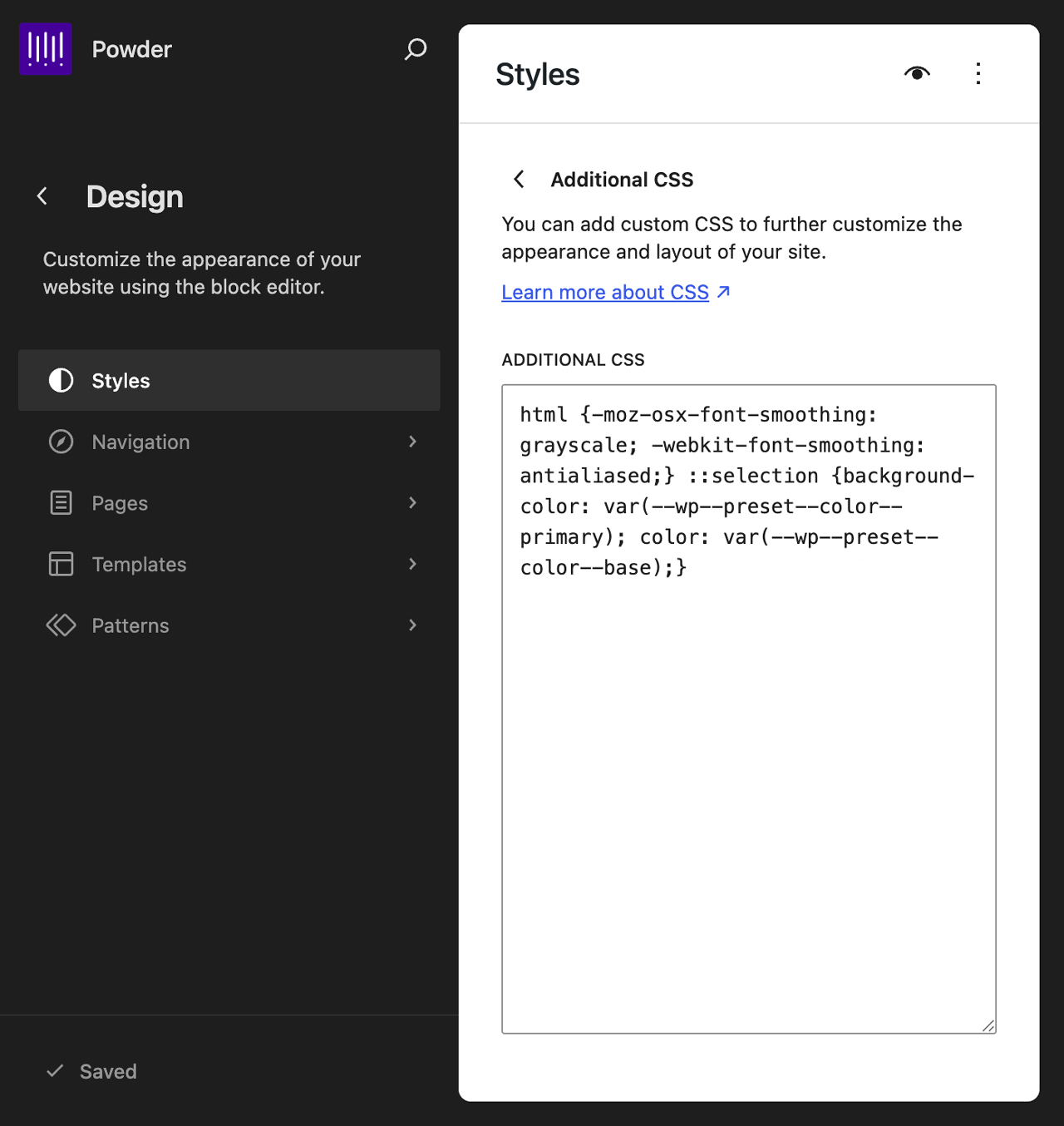Expand the Pages chevron arrow
The image size is (1064, 1126).
413,502
